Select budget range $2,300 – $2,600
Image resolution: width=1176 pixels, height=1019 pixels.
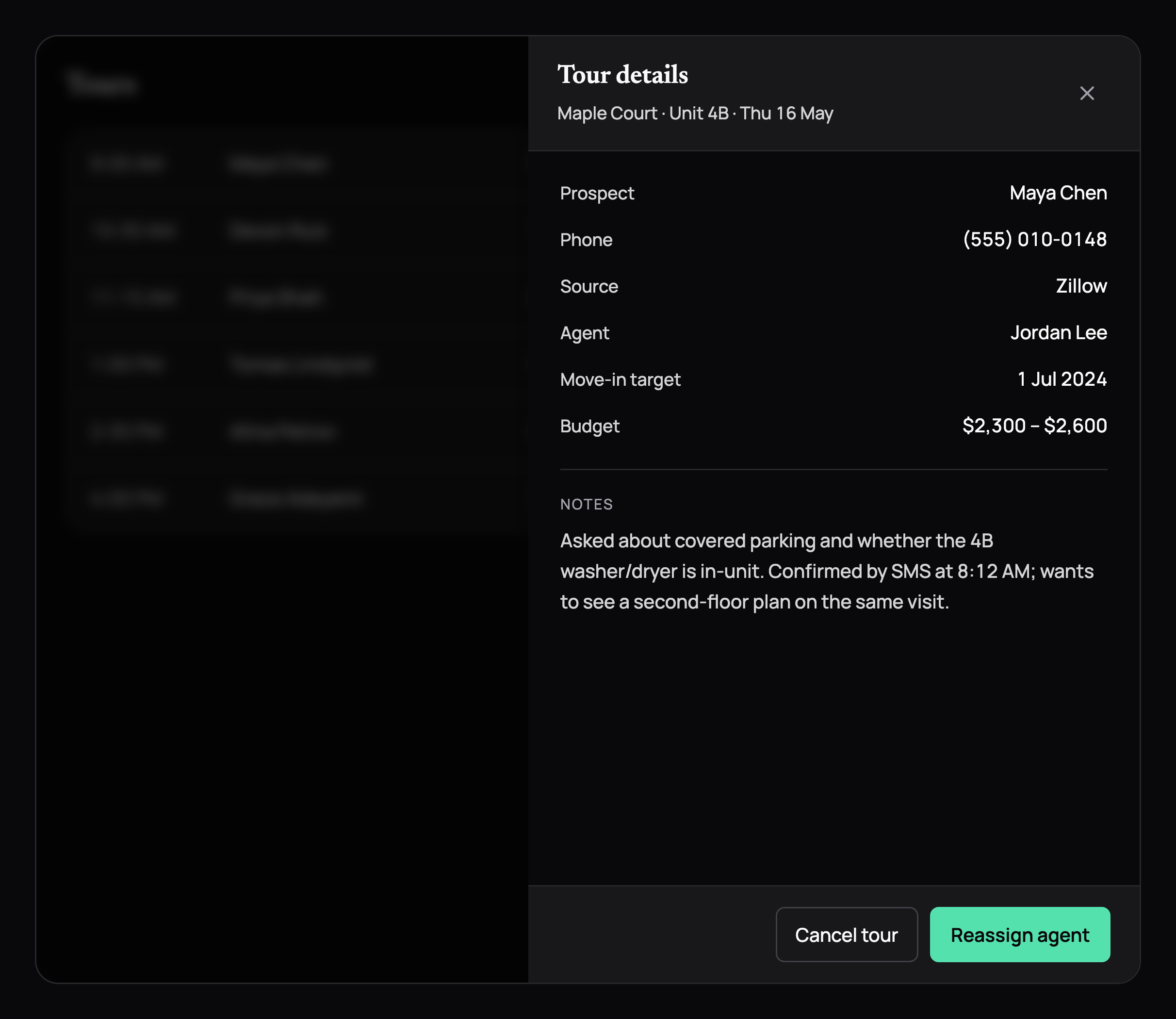(1034, 426)
